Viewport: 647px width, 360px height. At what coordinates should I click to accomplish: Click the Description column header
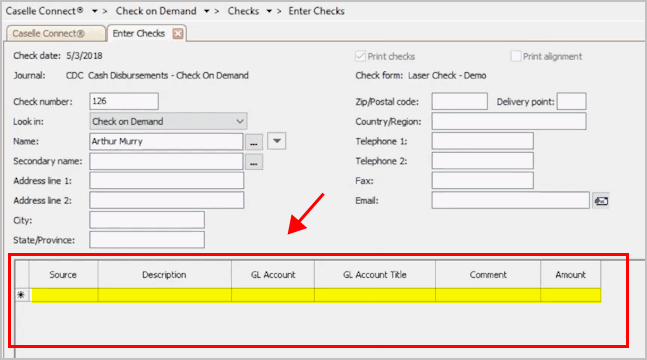coord(164,275)
